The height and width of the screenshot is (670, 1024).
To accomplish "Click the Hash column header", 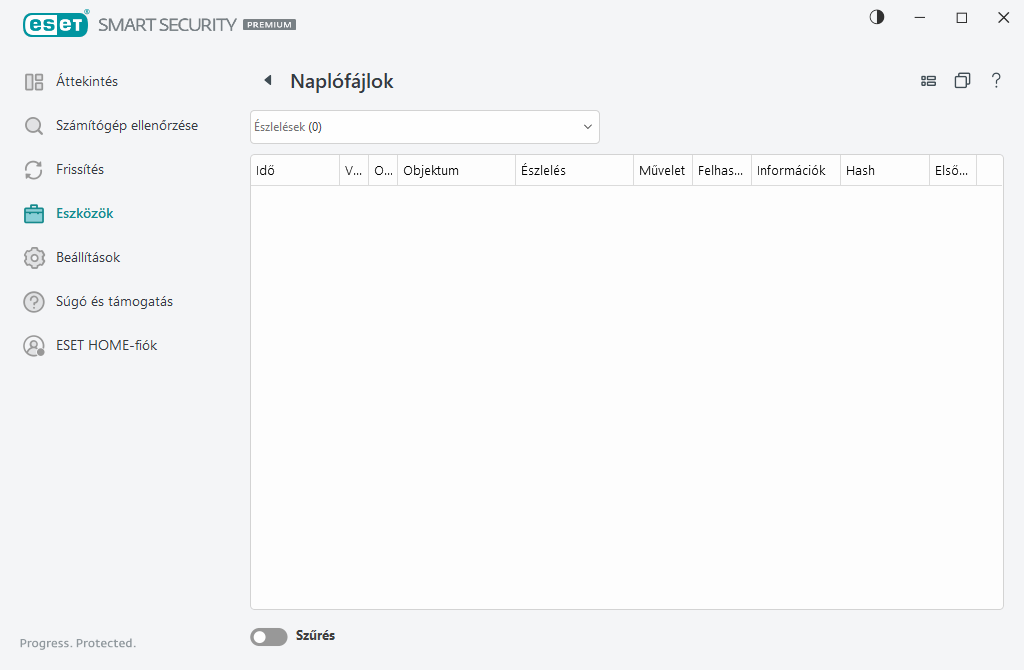I will tap(884, 171).
